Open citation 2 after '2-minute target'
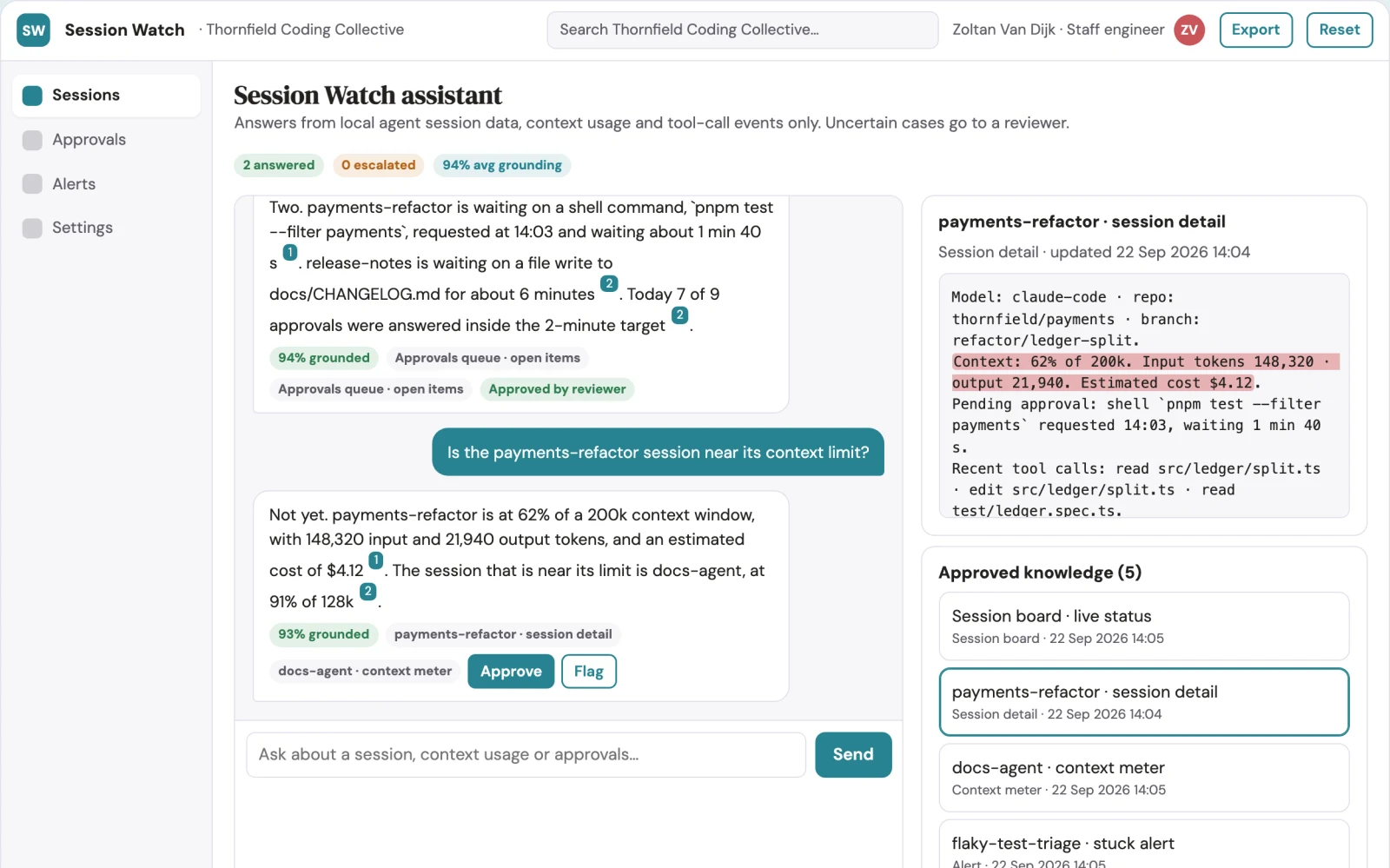The height and width of the screenshot is (868, 1390). click(680, 315)
